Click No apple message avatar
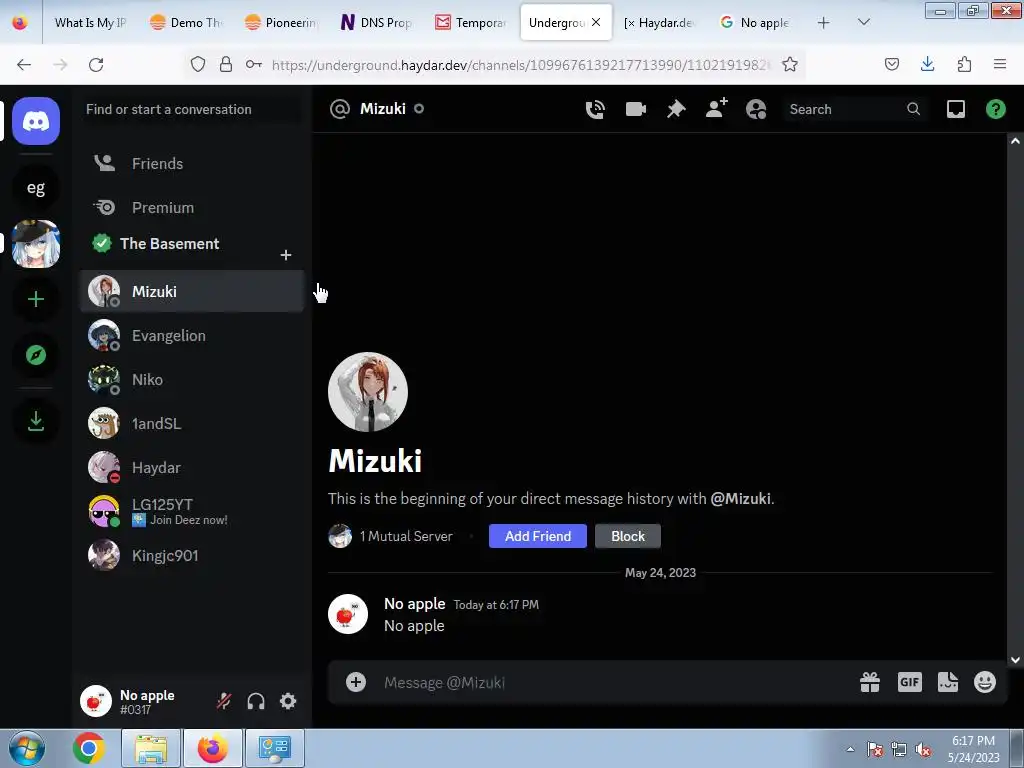The width and height of the screenshot is (1024, 768). (x=347, y=614)
